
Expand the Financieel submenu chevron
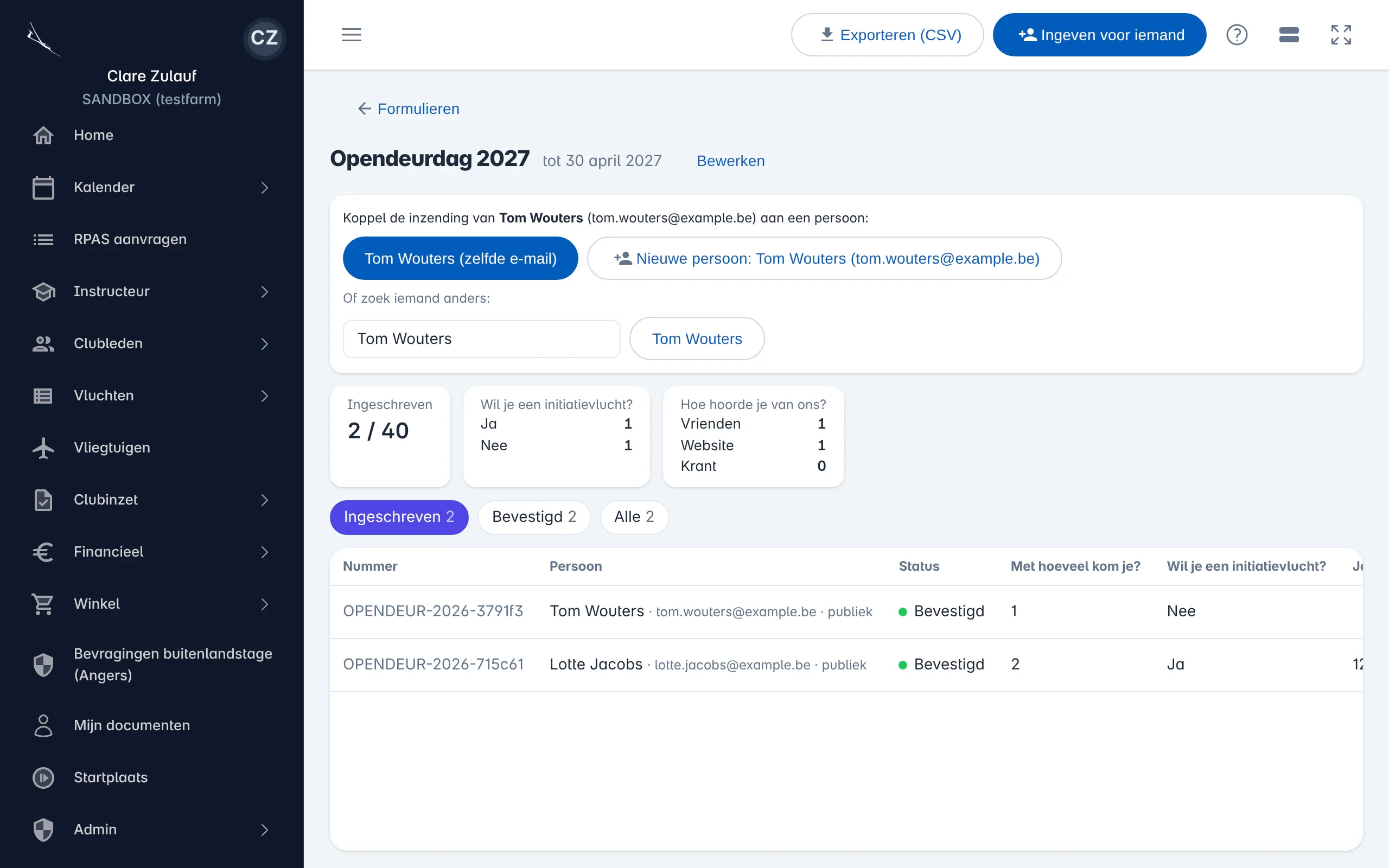tap(264, 552)
